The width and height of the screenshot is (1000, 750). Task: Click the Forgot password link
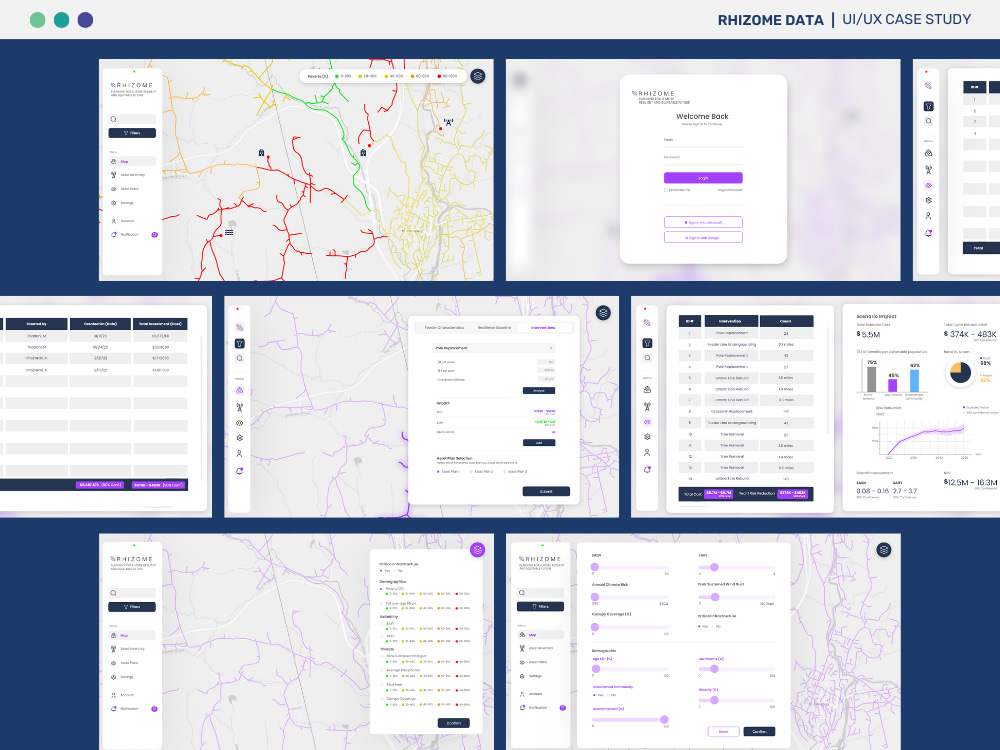click(730, 190)
